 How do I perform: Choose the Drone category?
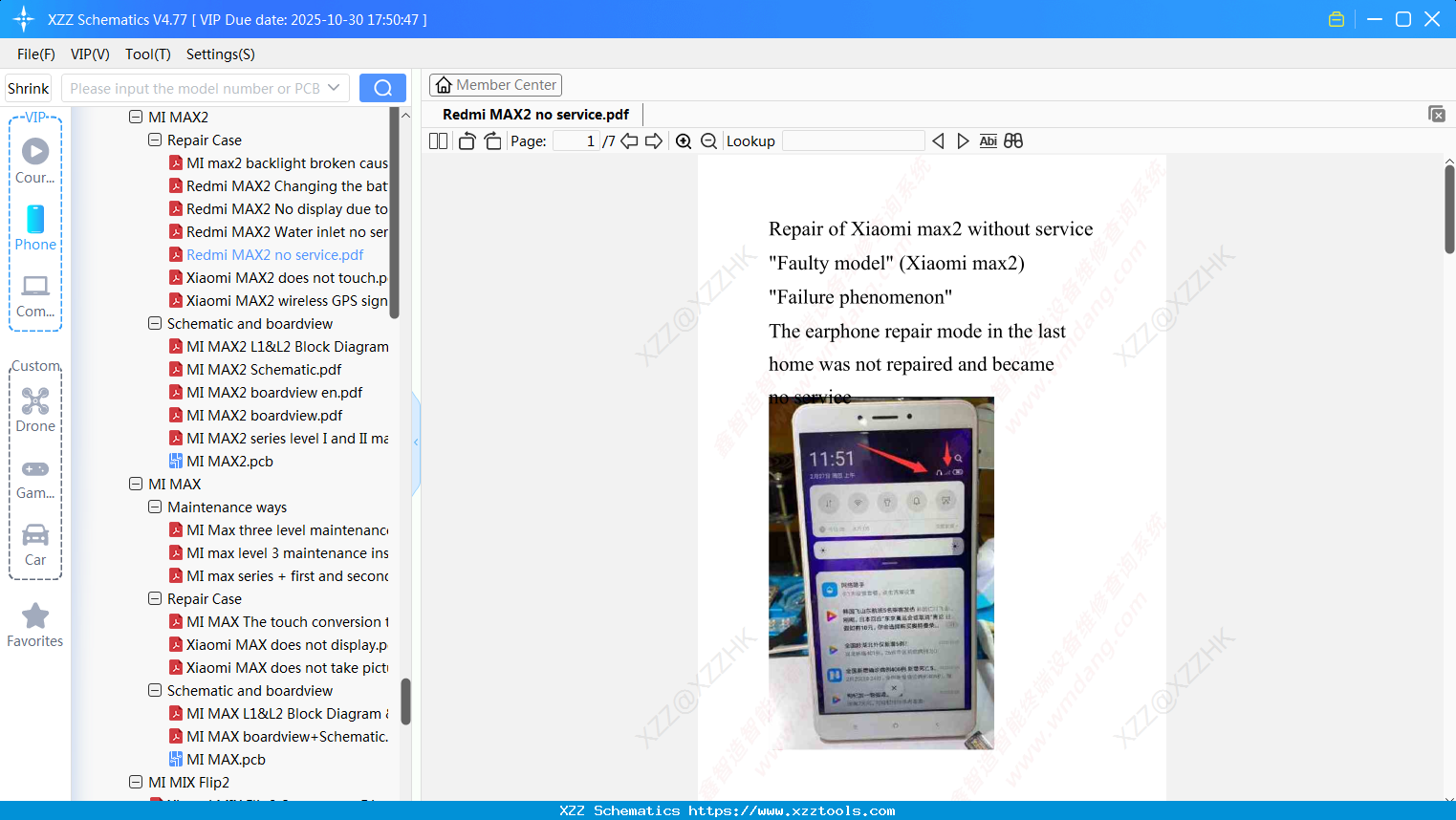(35, 410)
